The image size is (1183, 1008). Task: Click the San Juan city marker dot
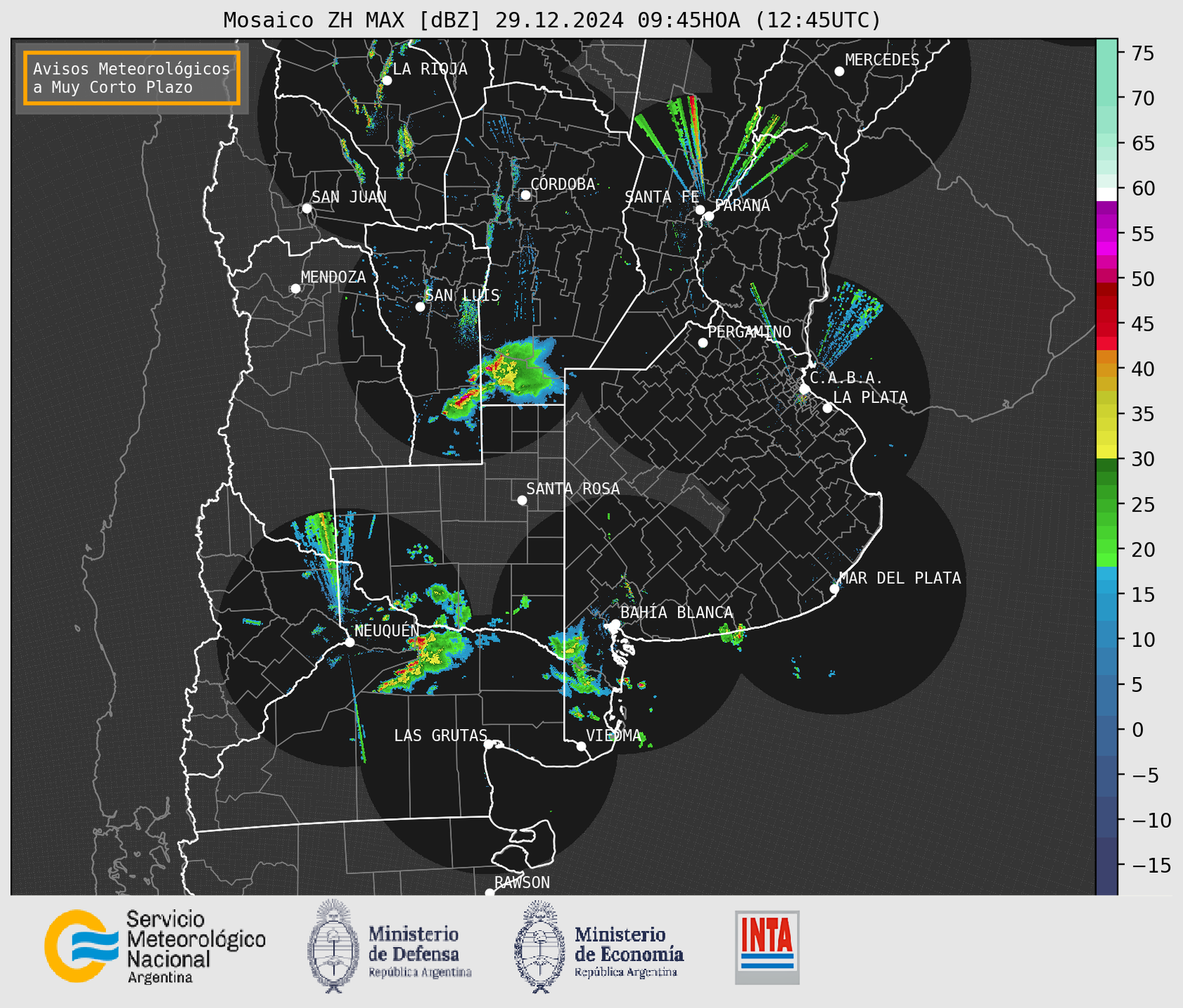[x=306, y=208]
